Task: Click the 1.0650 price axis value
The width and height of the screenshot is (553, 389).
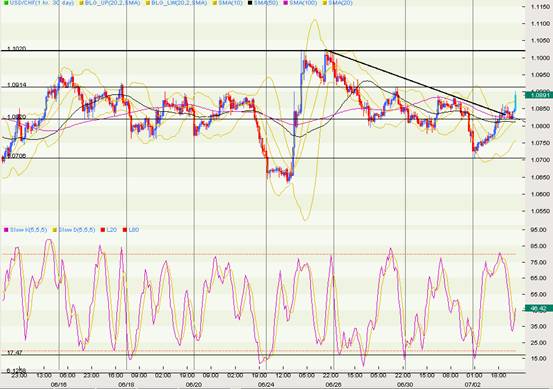Action: [540, 177]
